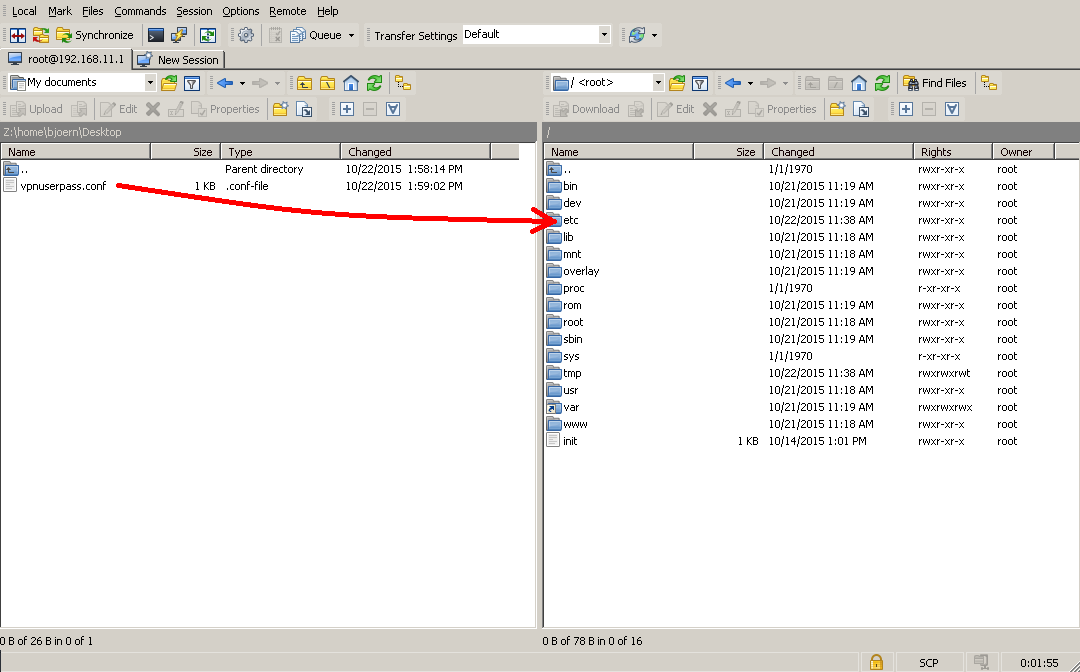Toggle the local panel directory tree
This screenshot has height=672, width=1080.
pyautogui.click(x=402, y=83)
